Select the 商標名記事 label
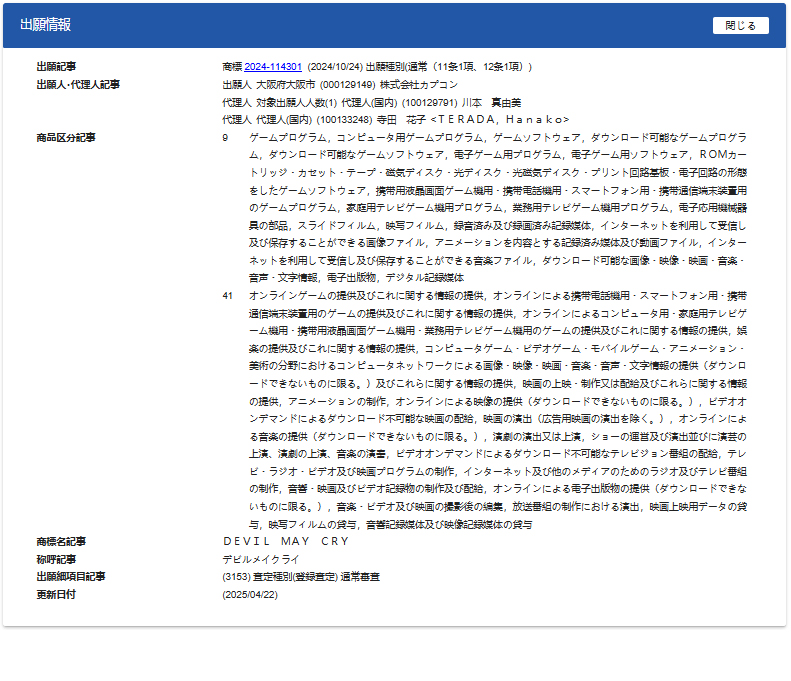791x681 pixels. (61, 541)
